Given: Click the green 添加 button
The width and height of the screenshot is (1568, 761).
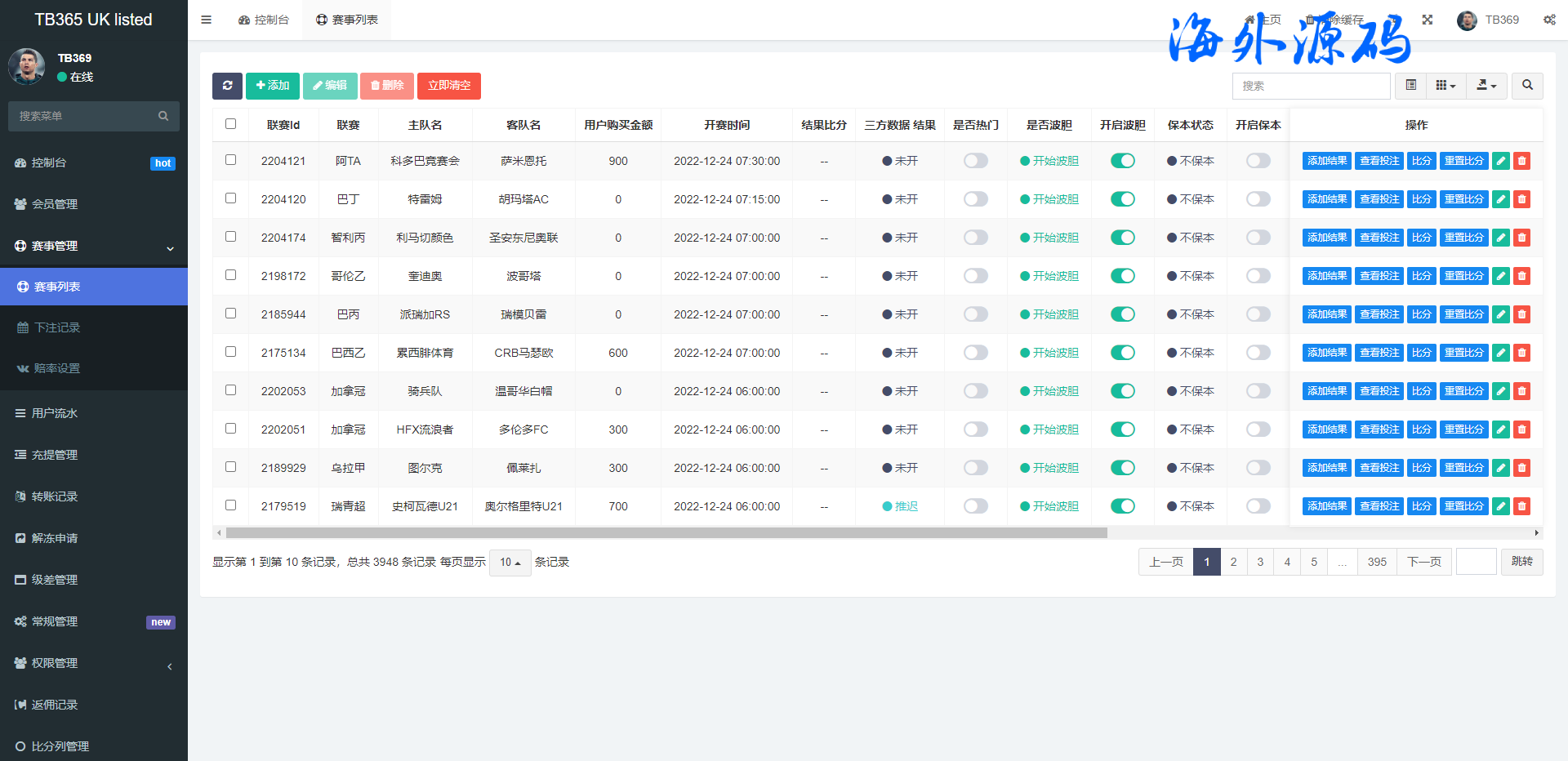Looking at the screenshot, I should [273, 86].
